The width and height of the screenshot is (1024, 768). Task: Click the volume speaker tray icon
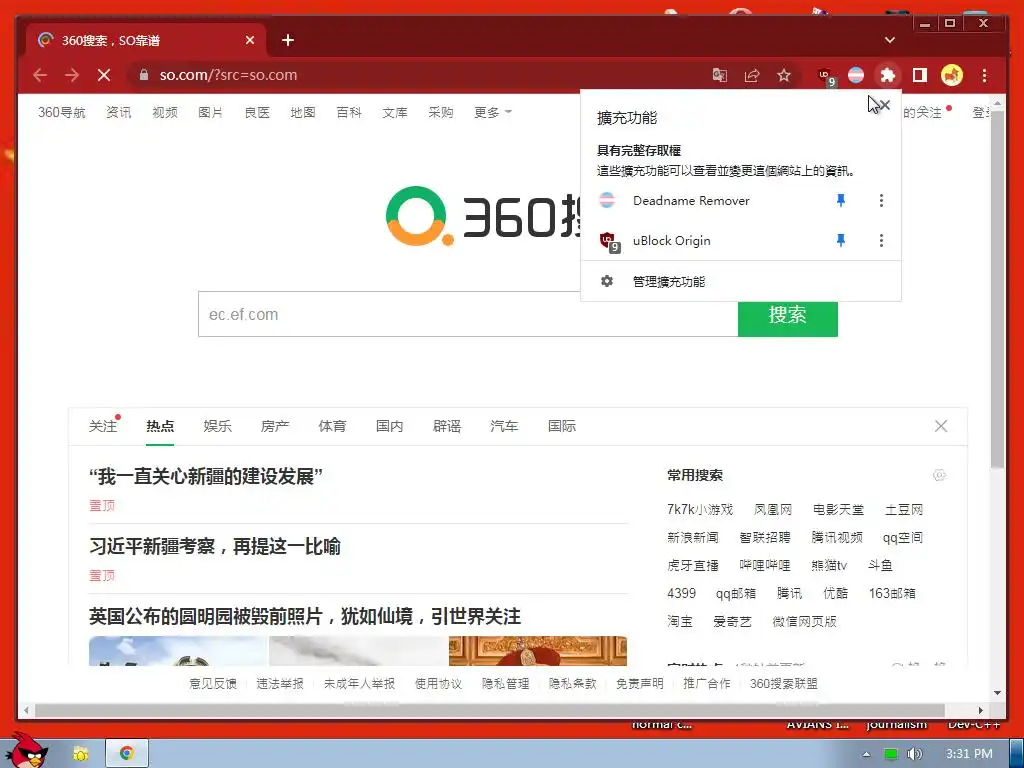[x=914, y=754]
